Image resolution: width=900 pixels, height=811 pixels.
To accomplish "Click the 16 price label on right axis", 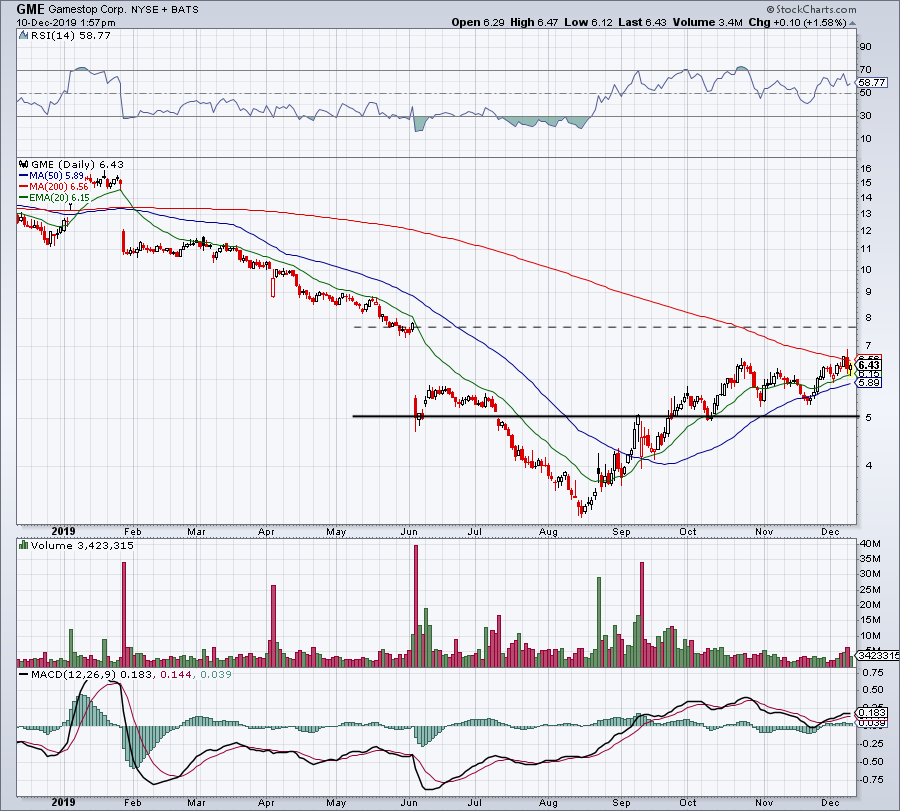I will coord(866,169).
